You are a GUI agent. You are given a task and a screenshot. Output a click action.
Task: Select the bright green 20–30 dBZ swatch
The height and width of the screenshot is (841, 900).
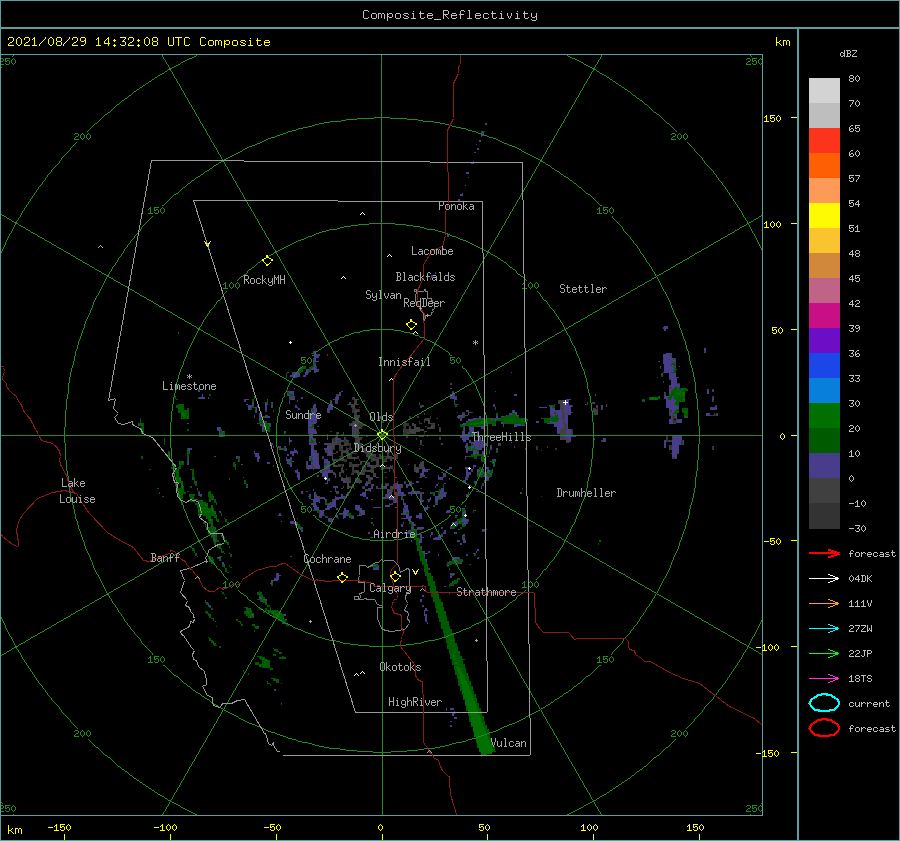824,416
